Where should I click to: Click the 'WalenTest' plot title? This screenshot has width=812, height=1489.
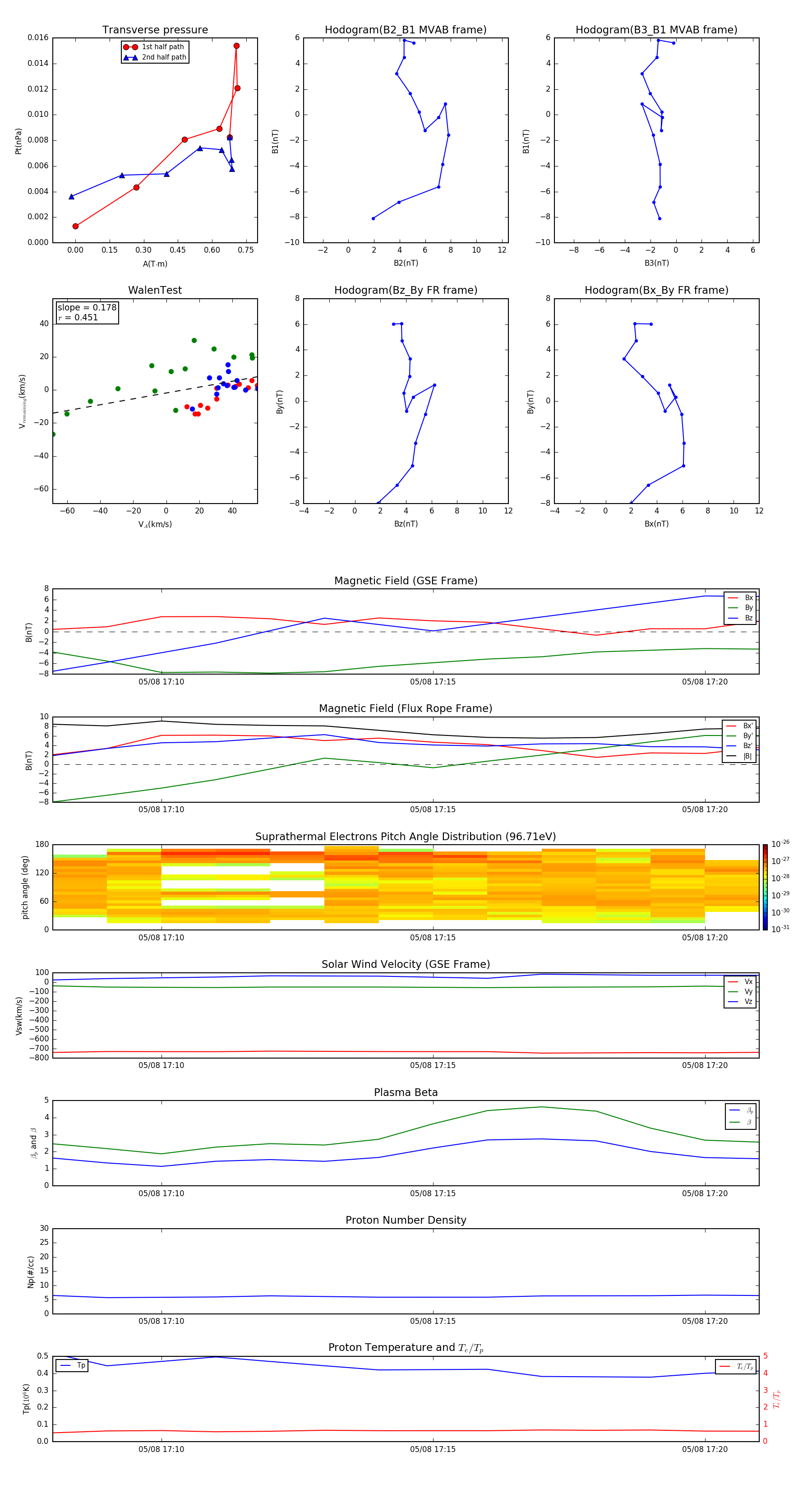point(155,290)
